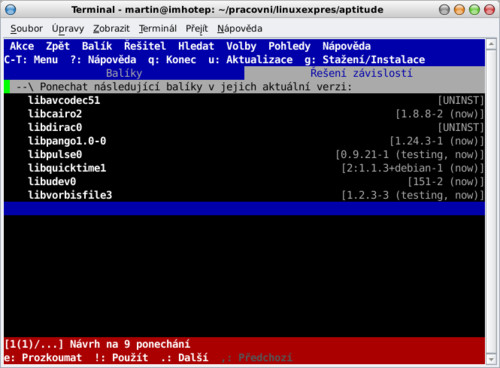The height and width of the screenshot is (368, 500).
Task: Open the terminal Nápověda menu in menu bar
Action: click(x=239, y=29)
